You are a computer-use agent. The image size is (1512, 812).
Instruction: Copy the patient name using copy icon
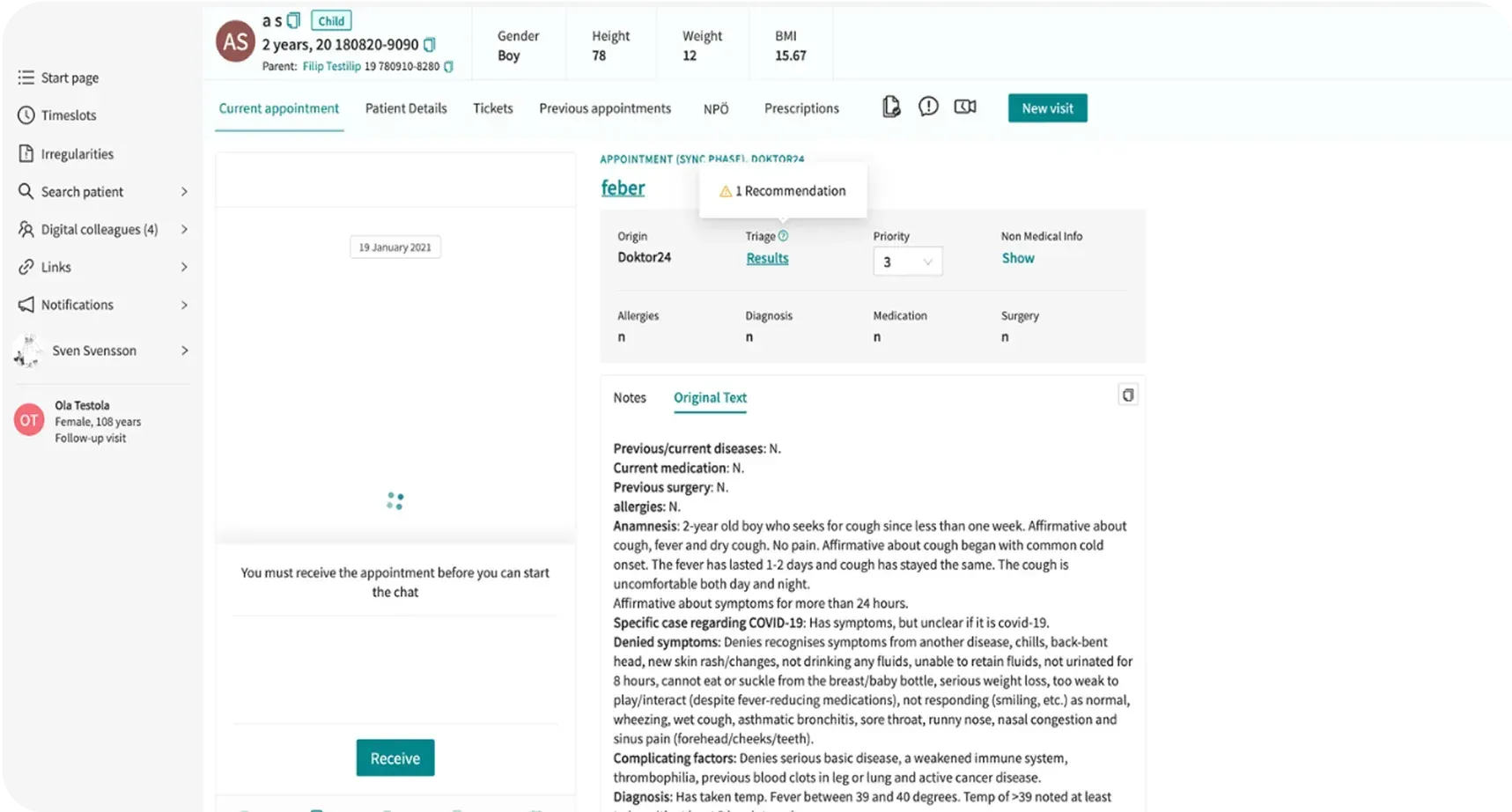pos(294,20)
